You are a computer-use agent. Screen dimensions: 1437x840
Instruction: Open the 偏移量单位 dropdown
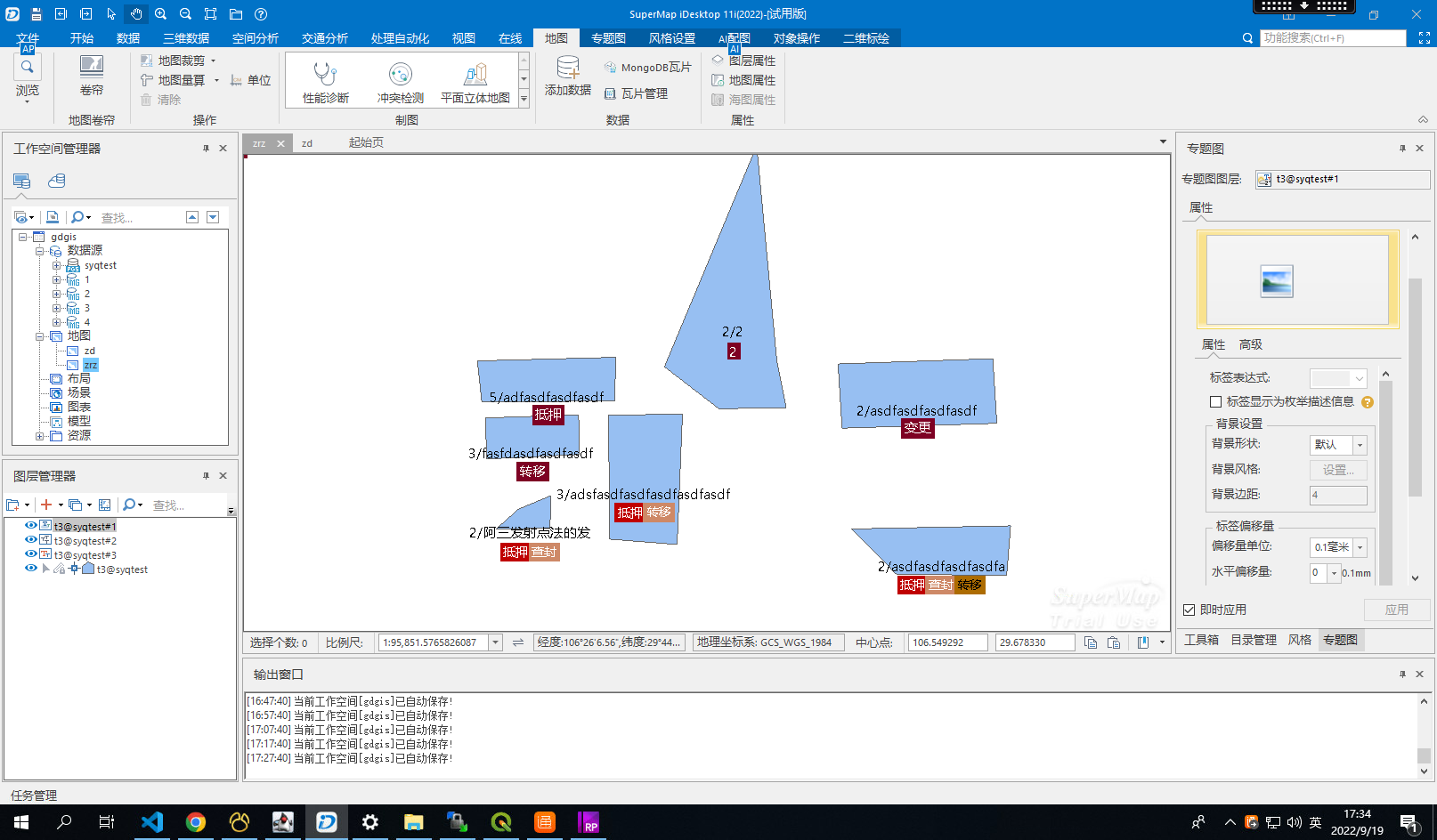pyautogui.click(x=1360, y=547)
